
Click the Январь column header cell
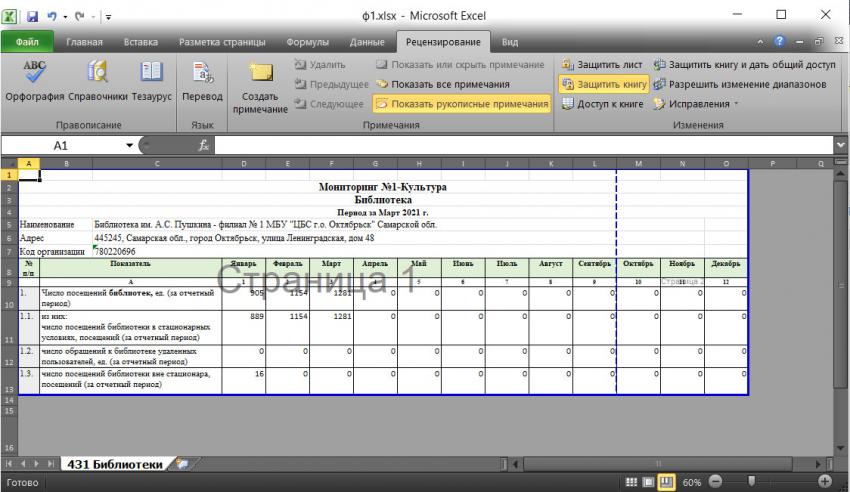[243, 268]
